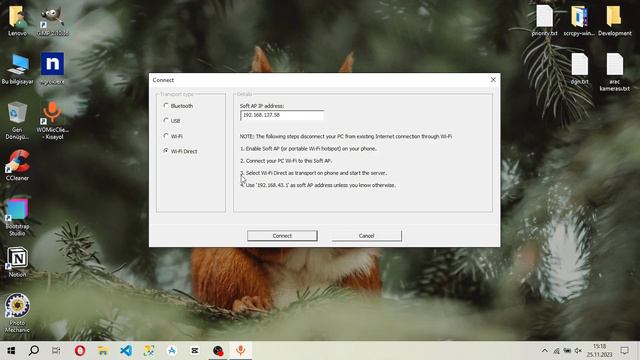
Task: Launch Opera browser from taskbar
Action: [80, 351]
